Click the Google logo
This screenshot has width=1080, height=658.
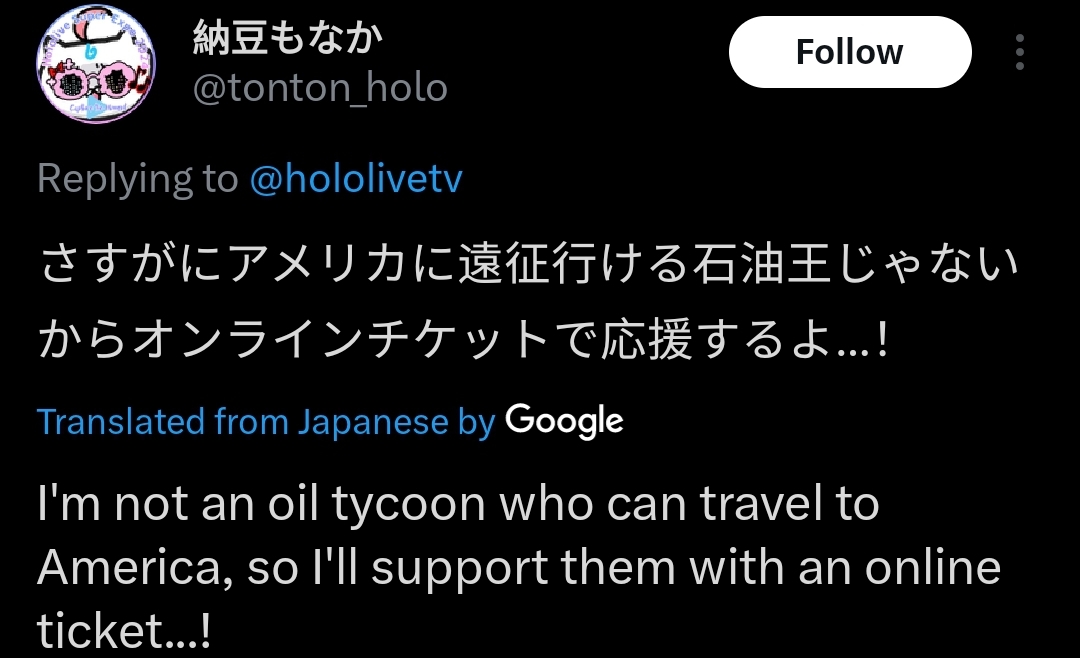click(564, 421)
